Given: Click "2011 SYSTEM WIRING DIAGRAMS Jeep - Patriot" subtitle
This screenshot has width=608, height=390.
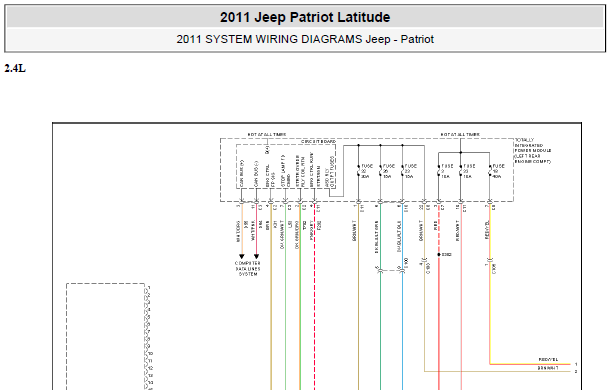Looking at the screenshot, I should click(305, 39).
